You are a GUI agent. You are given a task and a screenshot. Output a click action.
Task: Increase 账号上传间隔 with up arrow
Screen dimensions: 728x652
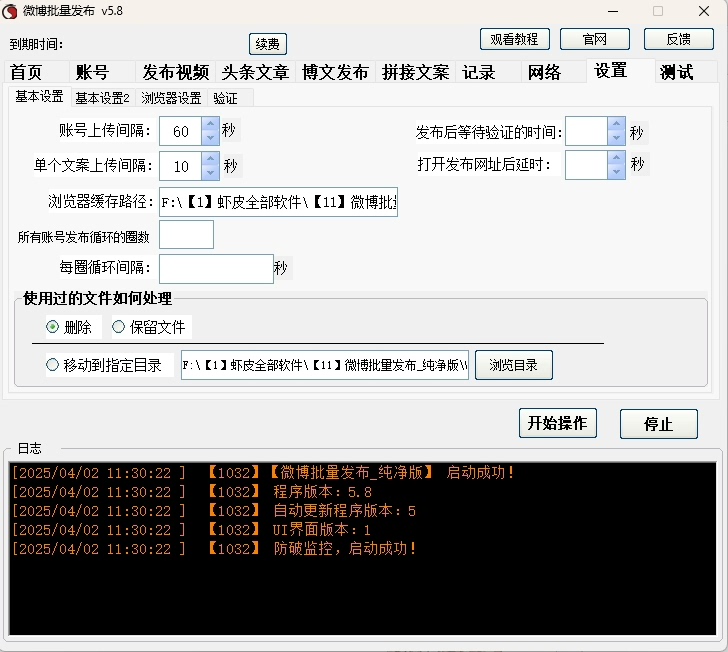click(x=210, y=124)
